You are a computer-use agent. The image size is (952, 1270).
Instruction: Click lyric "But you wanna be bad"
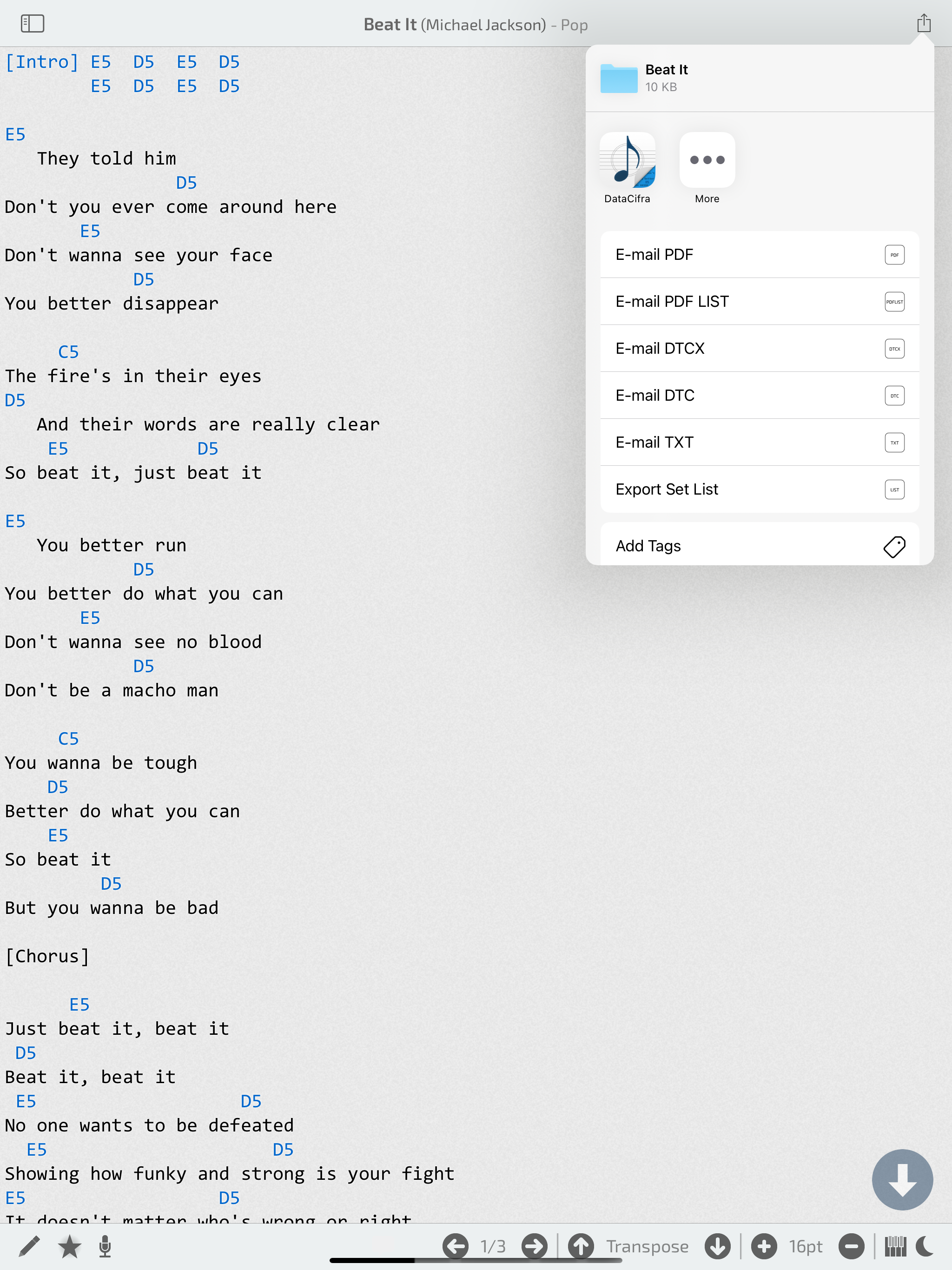(112, 908)
